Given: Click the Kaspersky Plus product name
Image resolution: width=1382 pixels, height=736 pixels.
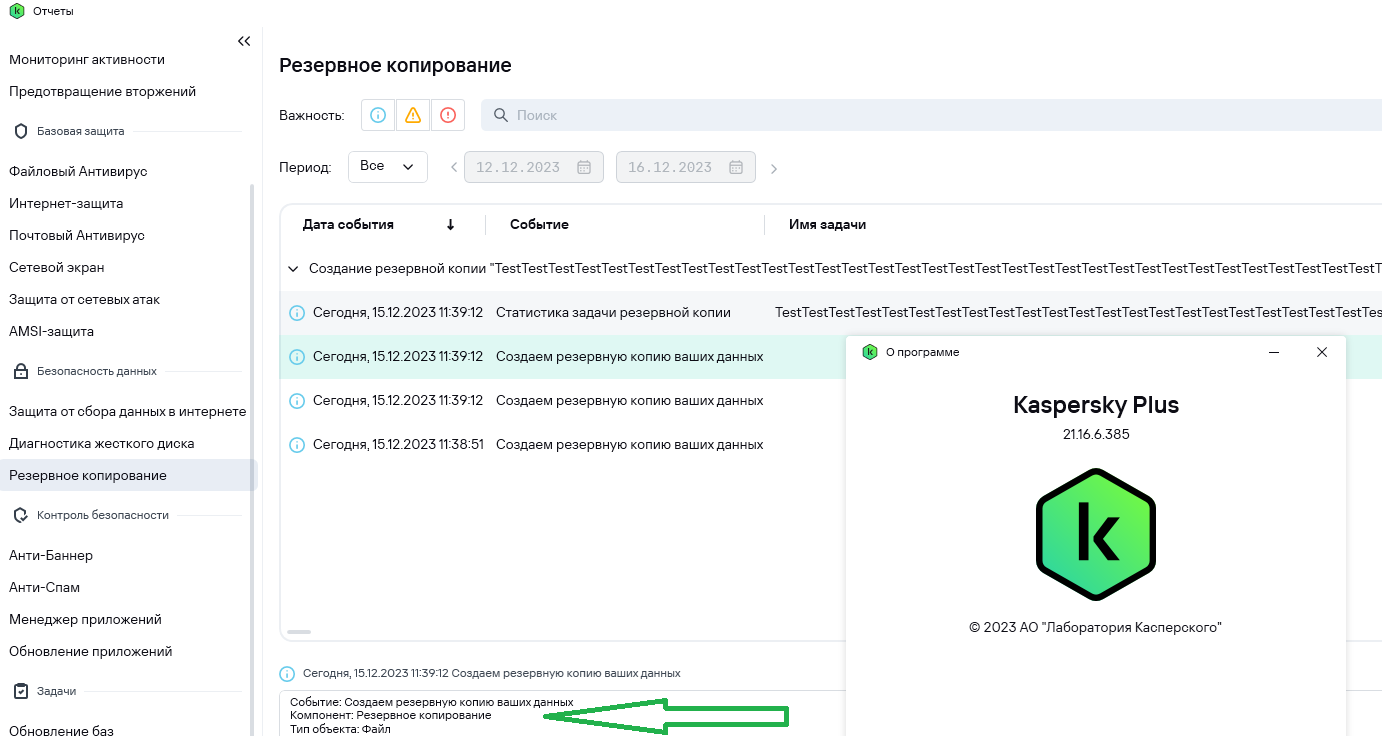Looking at the screenshot, I should tap(1096, 405).
